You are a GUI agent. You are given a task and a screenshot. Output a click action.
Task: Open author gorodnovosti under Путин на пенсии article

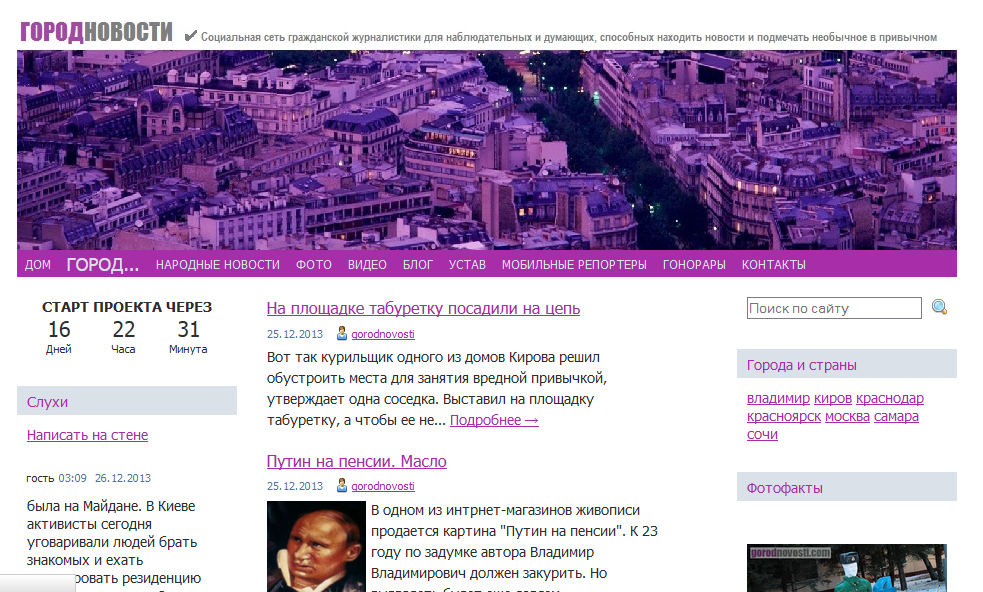pyautogui.click(x=383, y=486)
